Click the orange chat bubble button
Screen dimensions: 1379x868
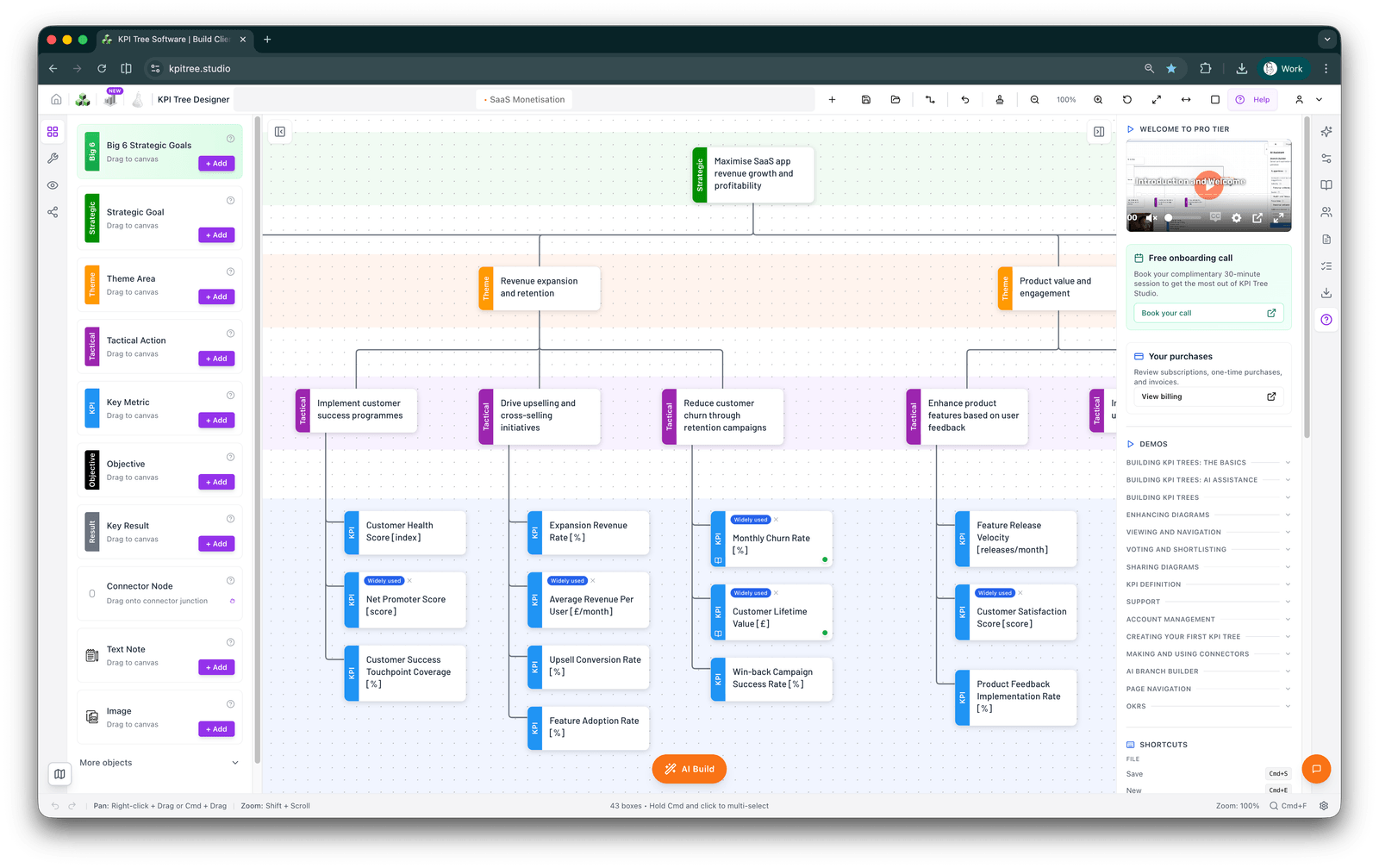pyautogui.click(x=1316, y=769)
